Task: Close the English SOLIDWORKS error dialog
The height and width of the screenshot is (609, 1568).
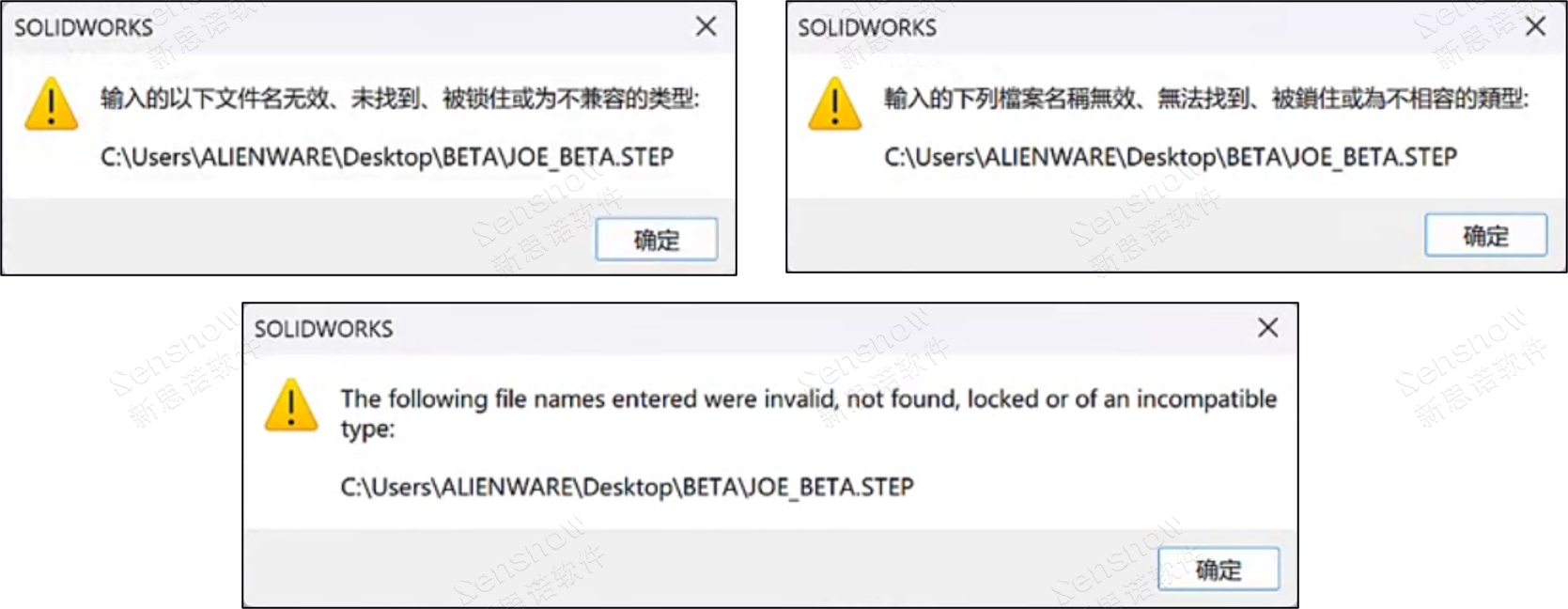Action: tap(1267, 327)
